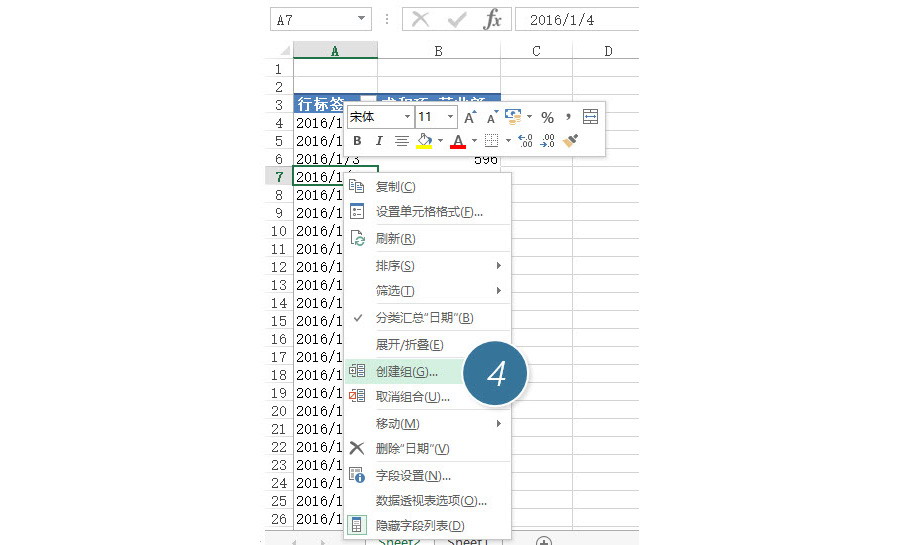Click the hide field list icon
Image resolution: width=900 pixels, height=545 pixels.
[x=357, y=525]
